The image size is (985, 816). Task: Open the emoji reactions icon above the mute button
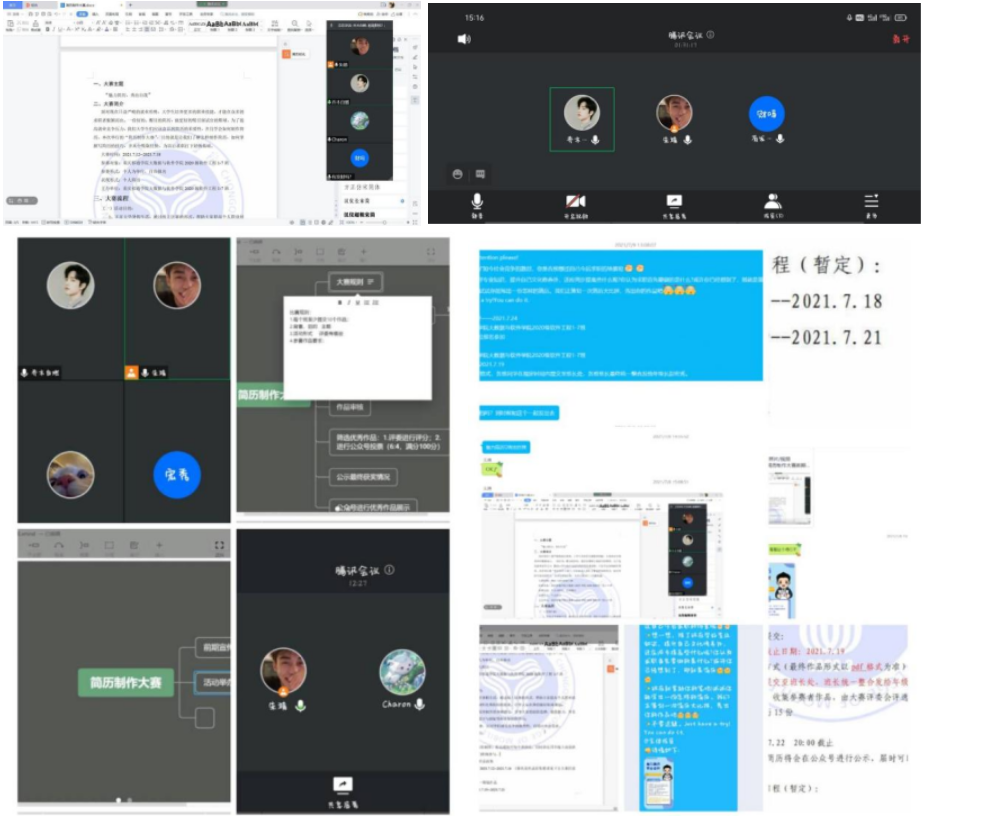[457, 173]
